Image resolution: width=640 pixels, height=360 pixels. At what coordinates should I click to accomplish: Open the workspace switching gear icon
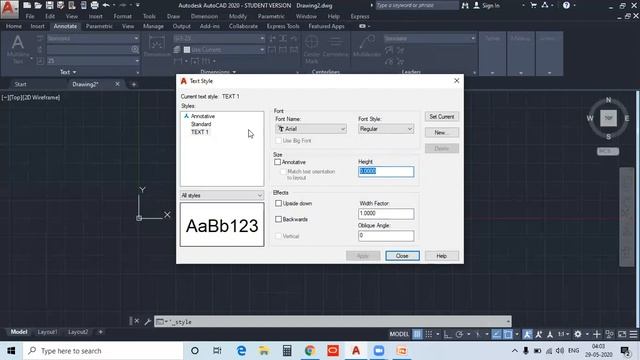pyautogui.click(x=578, y=334)
